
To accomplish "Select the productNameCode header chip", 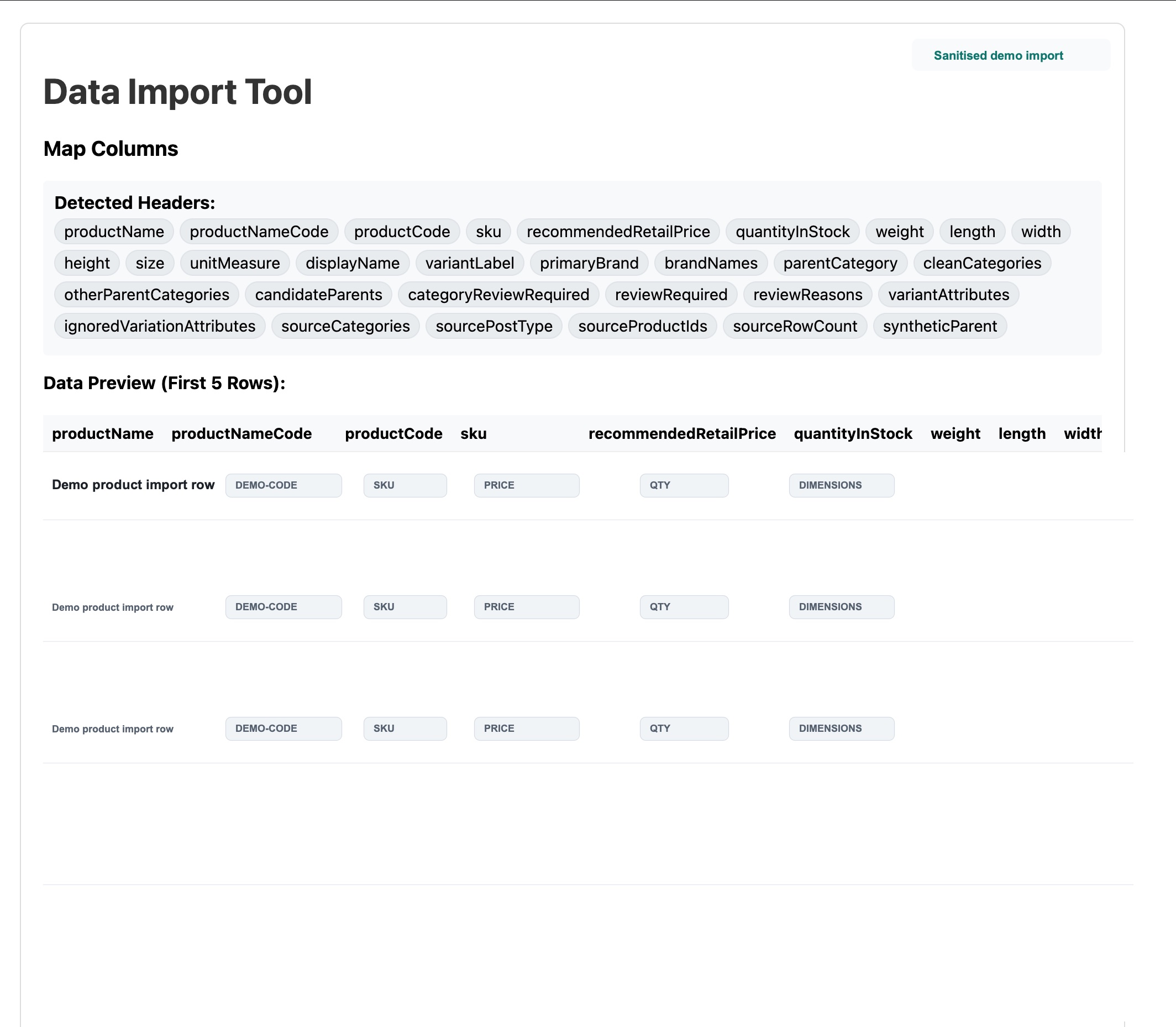I will tap(259, 232).
